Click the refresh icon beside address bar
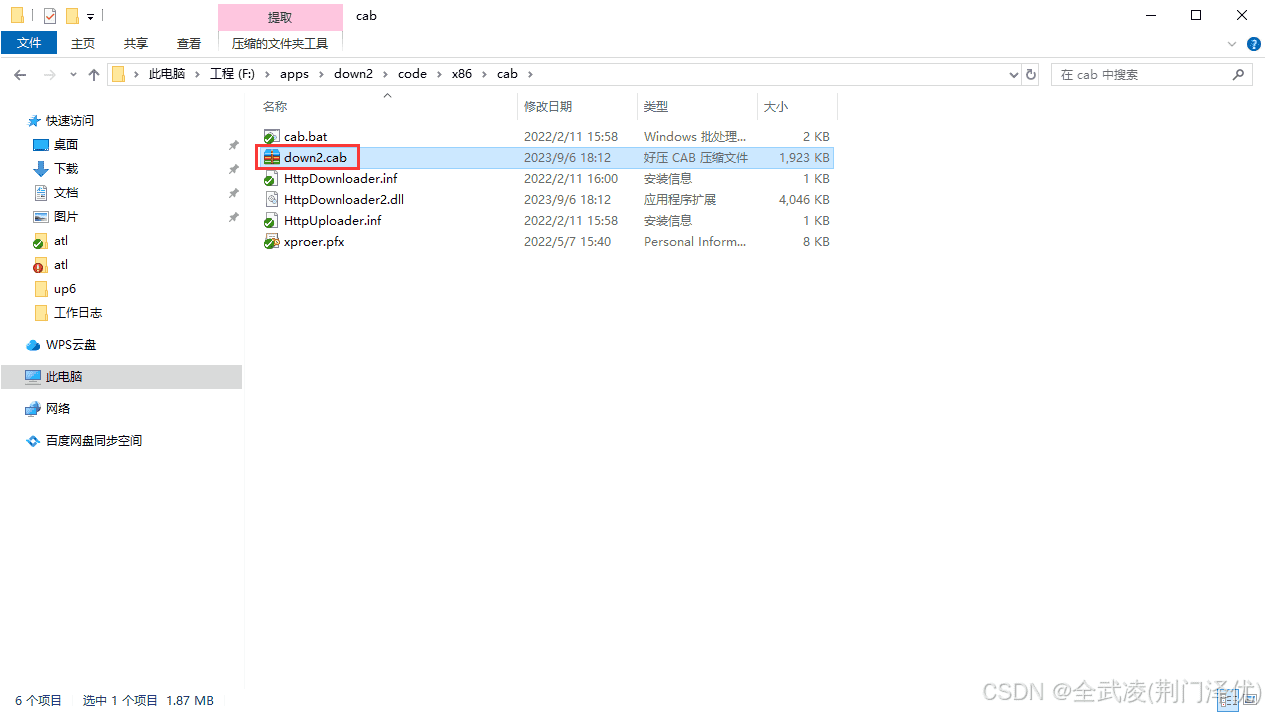1266x713 pixels. click(x=1032, y=74)
